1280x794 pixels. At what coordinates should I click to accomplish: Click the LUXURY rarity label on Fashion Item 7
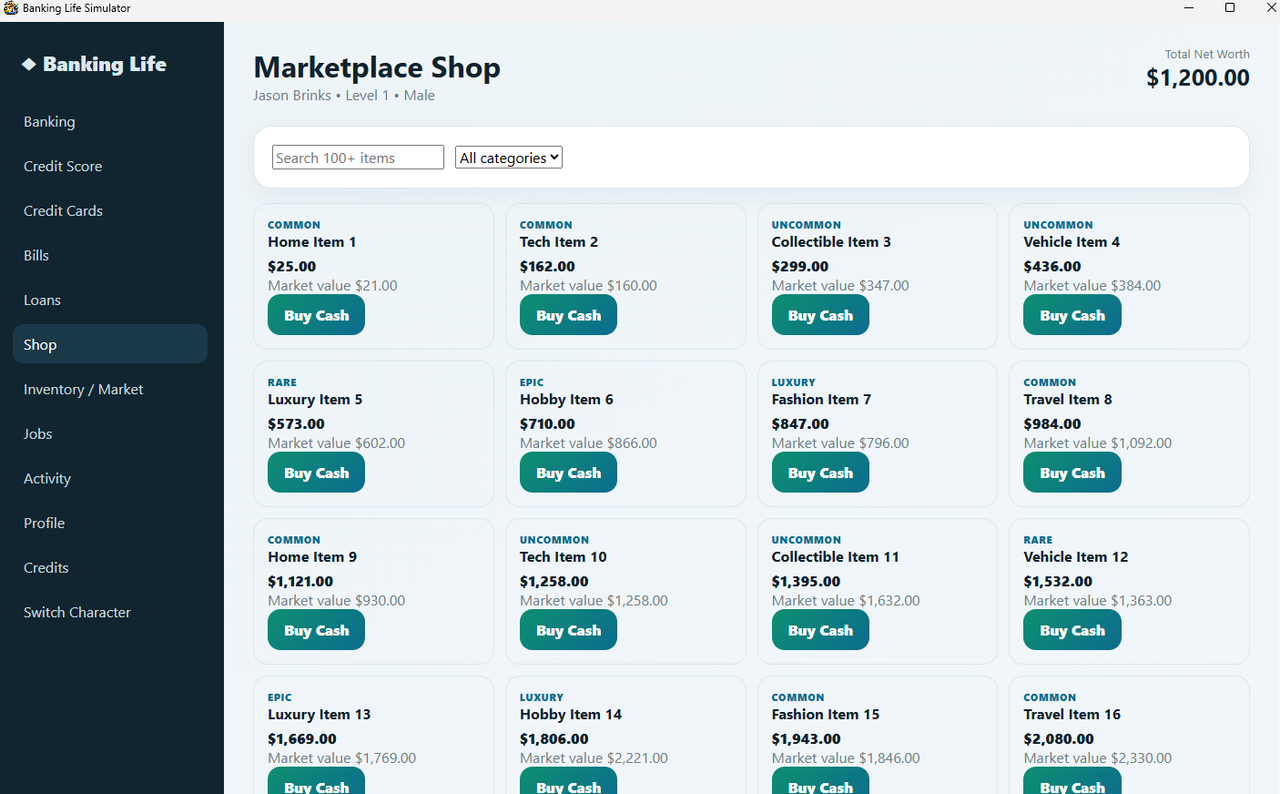pos(794,382)
